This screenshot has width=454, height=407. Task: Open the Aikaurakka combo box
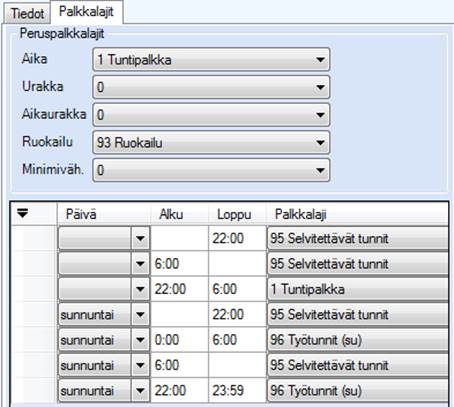[x=211, y=115]
